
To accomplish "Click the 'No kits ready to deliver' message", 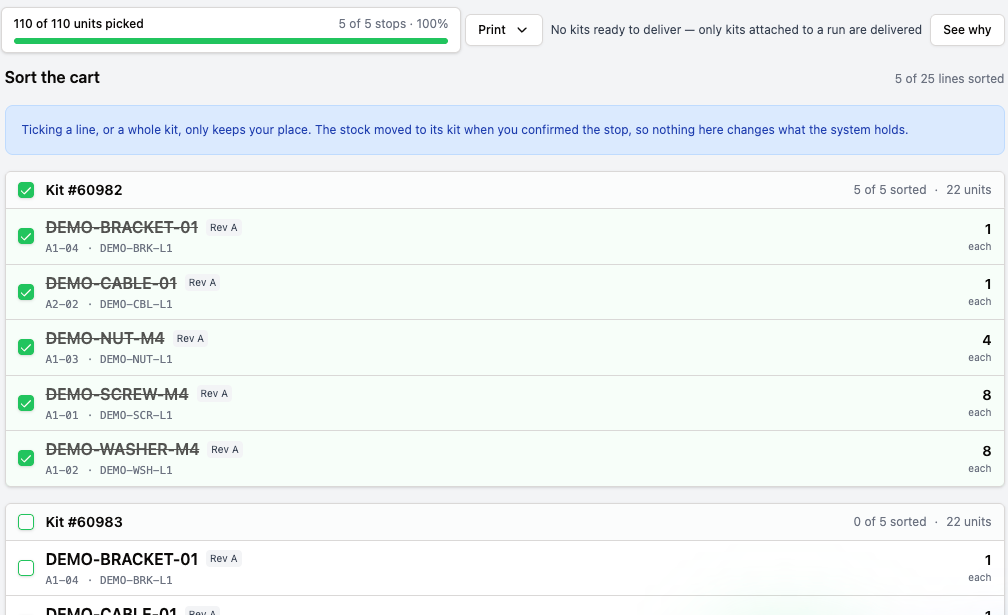I will tap(736, 30).
